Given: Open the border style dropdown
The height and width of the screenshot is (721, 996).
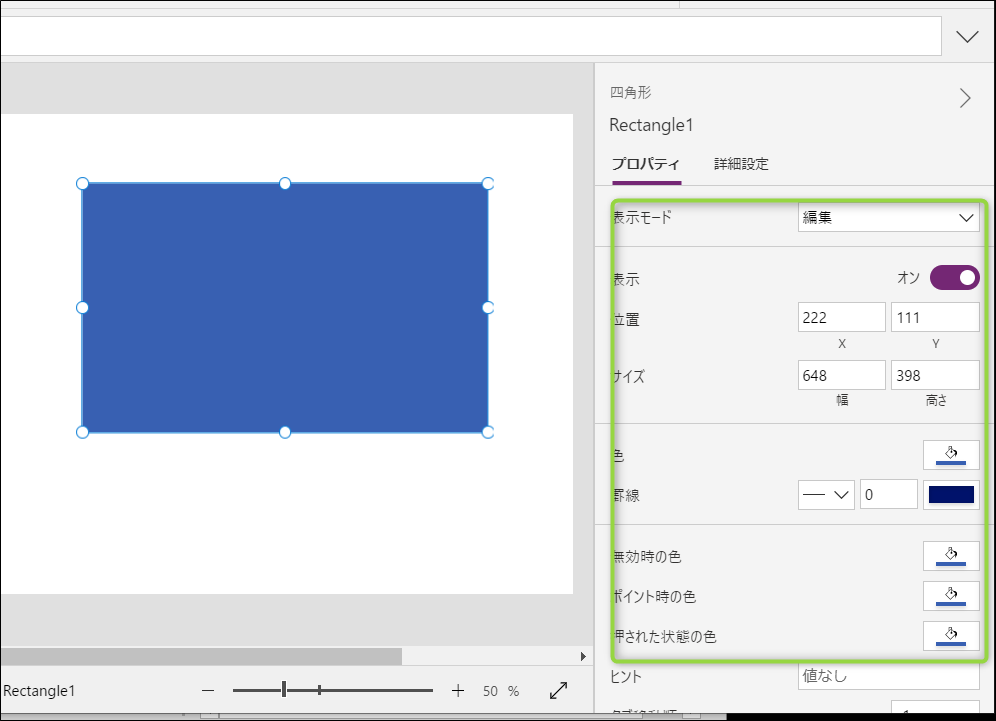Looking at the screenshot, I should (826, 494).
